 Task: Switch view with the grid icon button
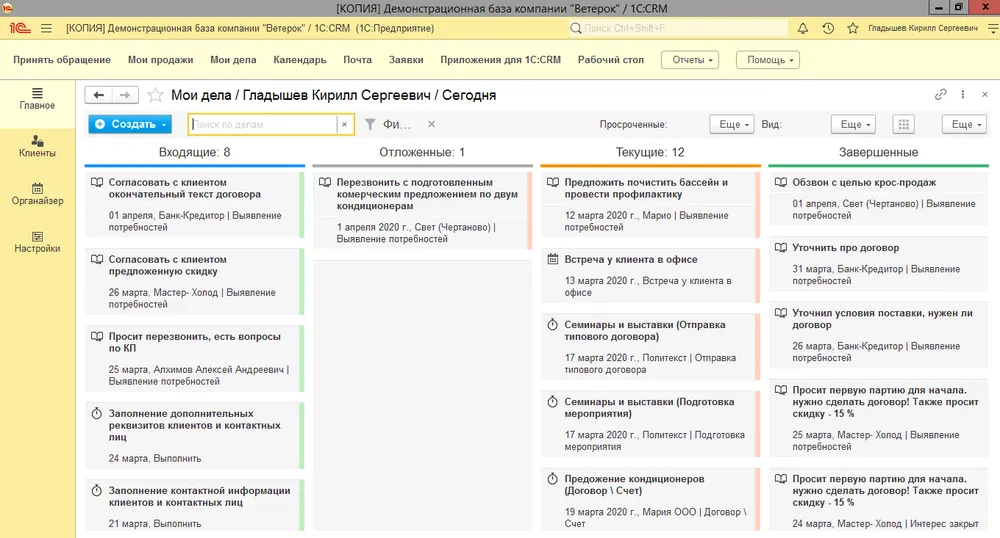click(904, 124)
